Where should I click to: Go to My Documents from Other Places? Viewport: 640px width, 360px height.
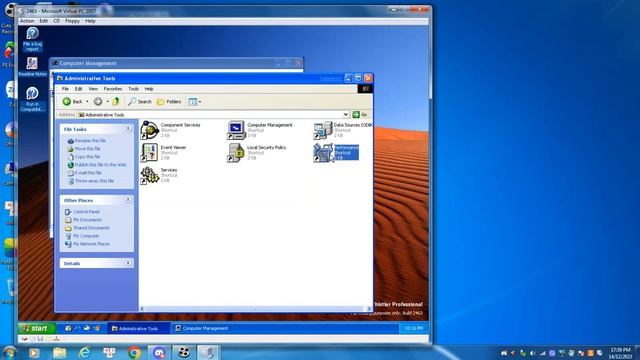(87, 220)
